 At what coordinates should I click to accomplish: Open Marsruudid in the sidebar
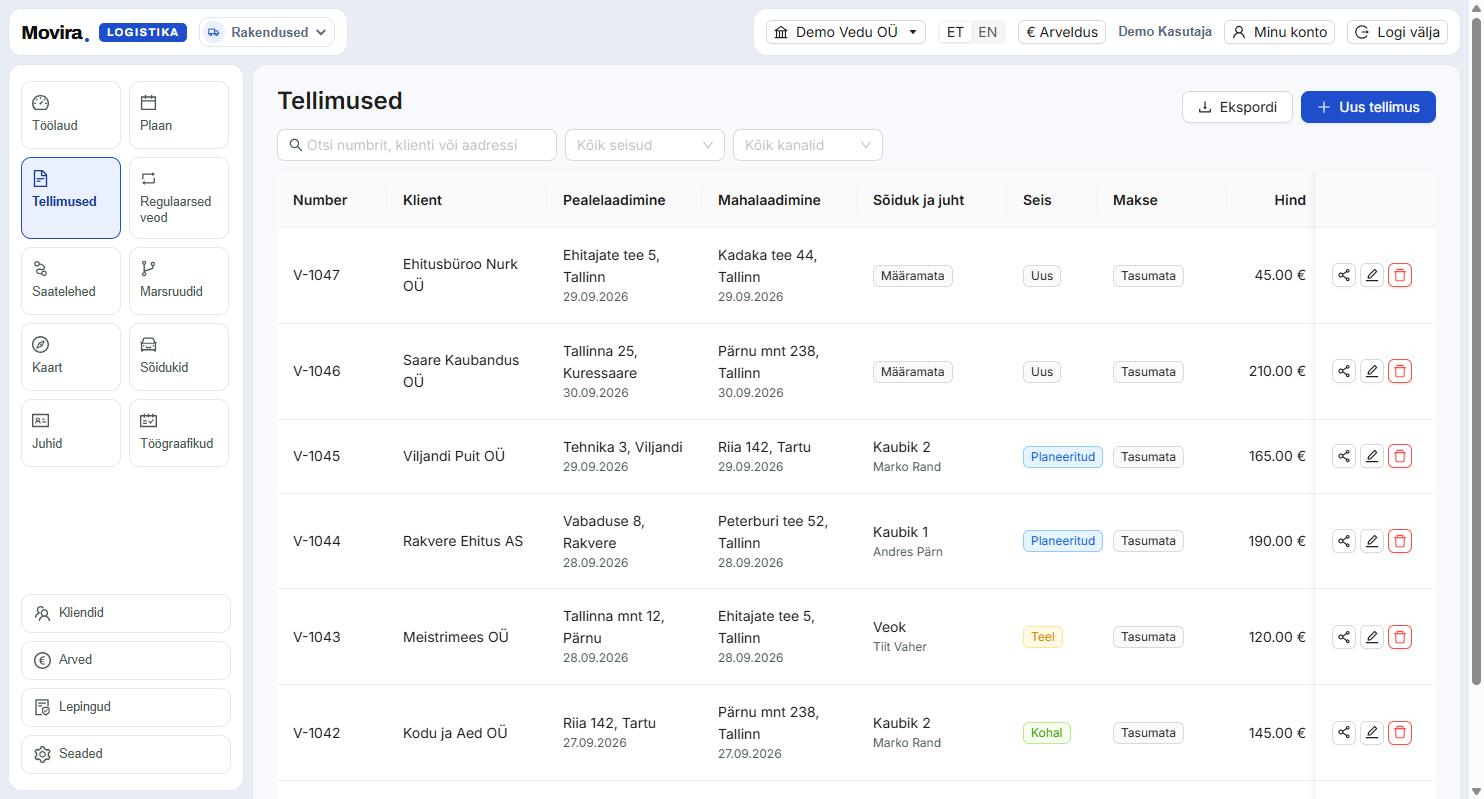tap(179, 281)
